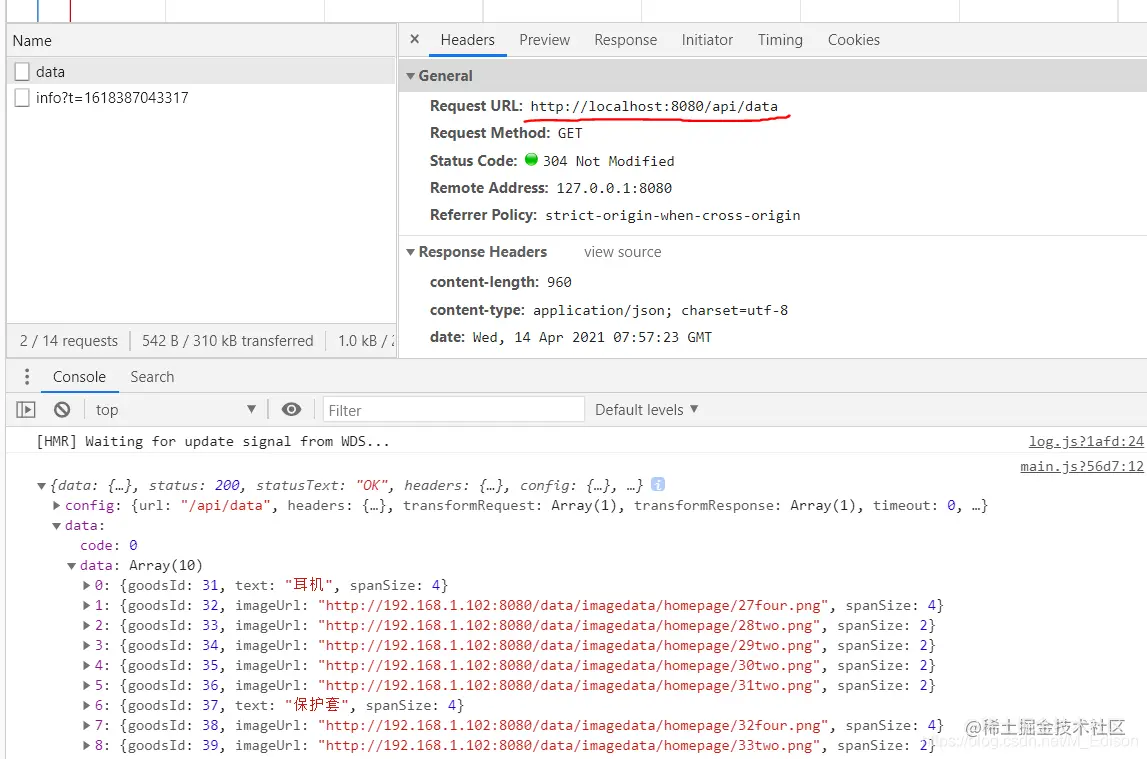Check the data request checkbox
Screen dimensions: 1147x759
22,72
